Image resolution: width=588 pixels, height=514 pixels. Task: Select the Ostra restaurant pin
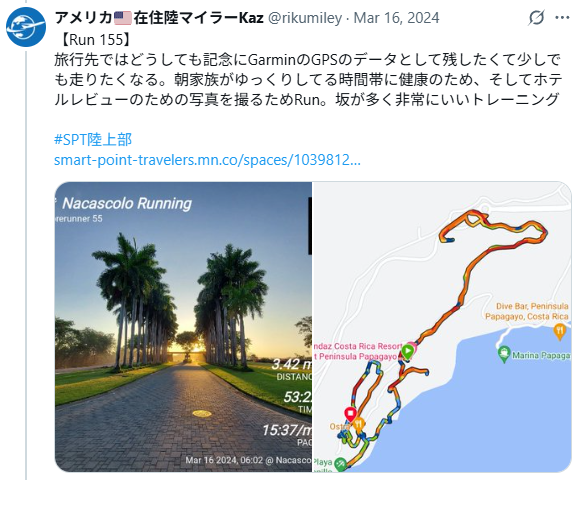coord(359,424)
